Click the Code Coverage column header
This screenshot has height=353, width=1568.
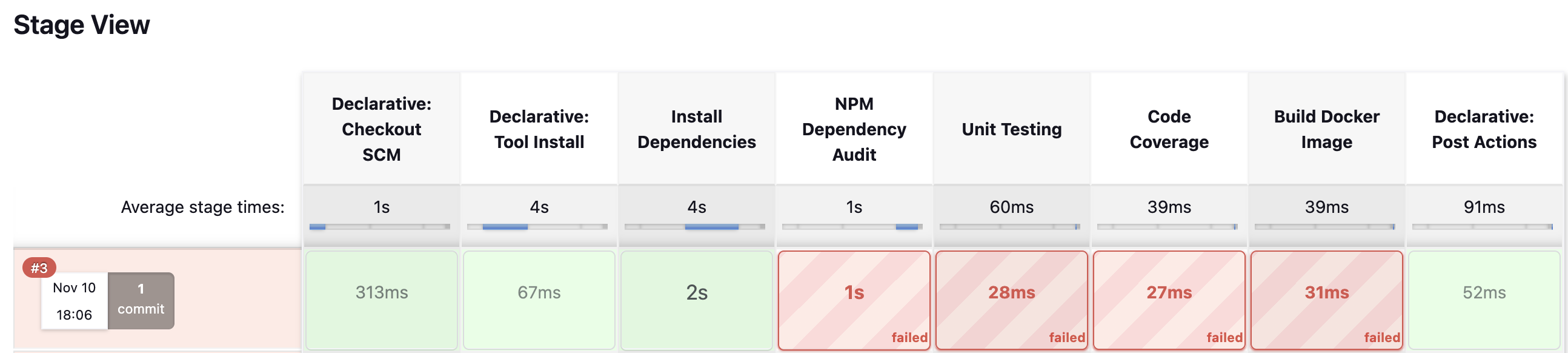pos(1169,129)
